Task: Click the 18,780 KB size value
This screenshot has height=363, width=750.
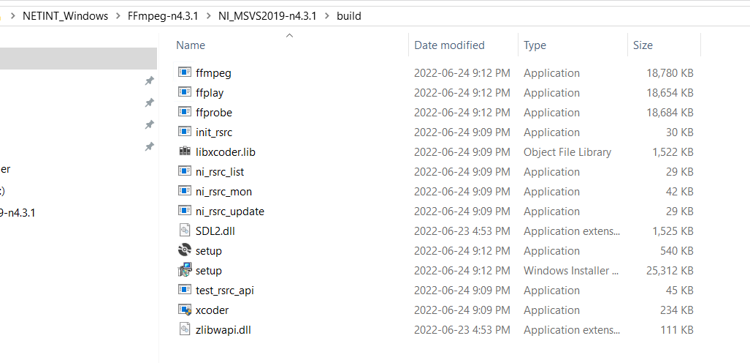Action: click(x=669, y=73)
